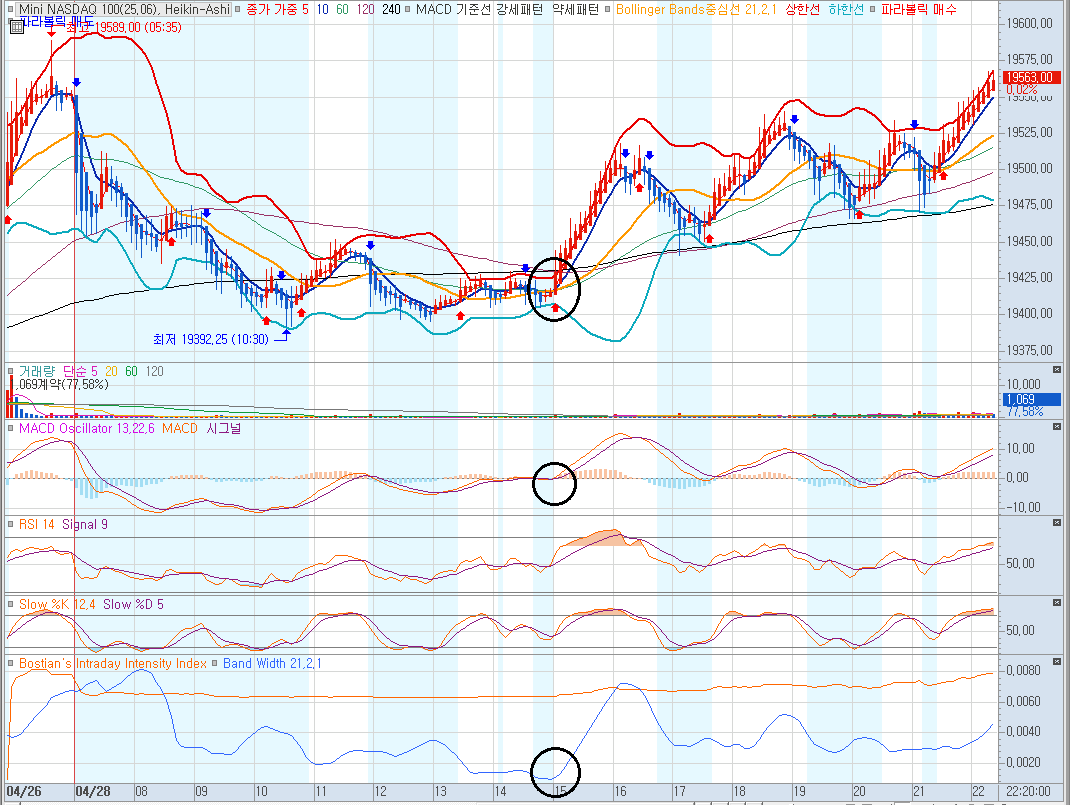Click the orange MACD line label
Image resolution: width=1070 pixels, height=805 pixels.
tap(180, 428)
